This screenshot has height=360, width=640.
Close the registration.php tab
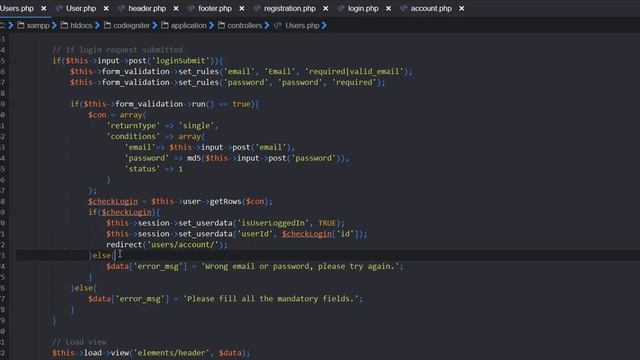325,8
